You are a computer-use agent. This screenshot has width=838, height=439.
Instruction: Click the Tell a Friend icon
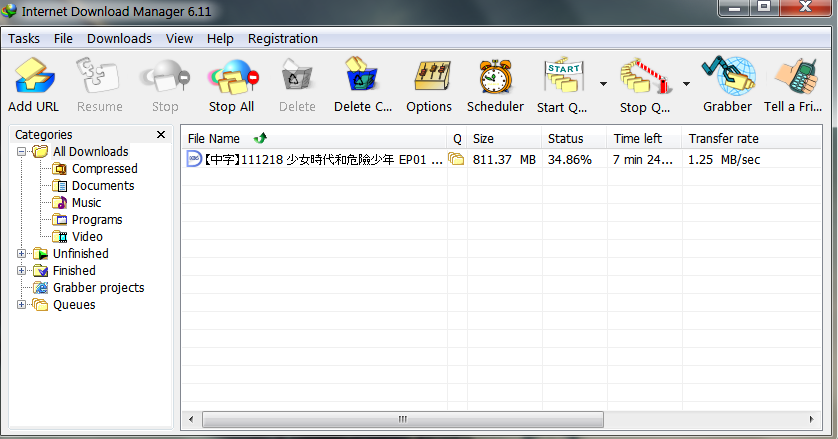pyautogui.click(x=796, y=76)
